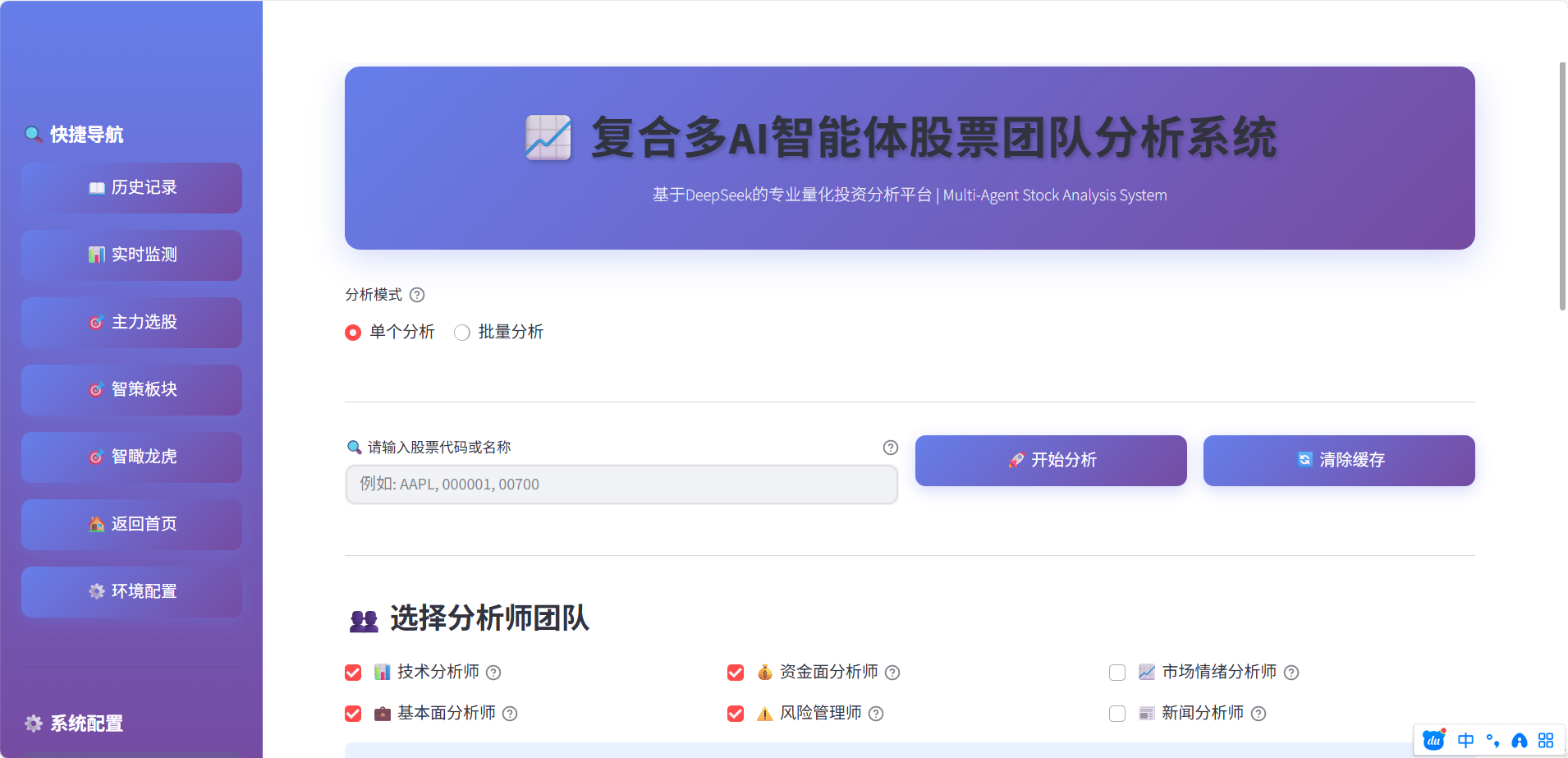Select 单个分析 radio option
Image resolution: width=1568 pixels, height=758 pixels.
coord(353,333)
